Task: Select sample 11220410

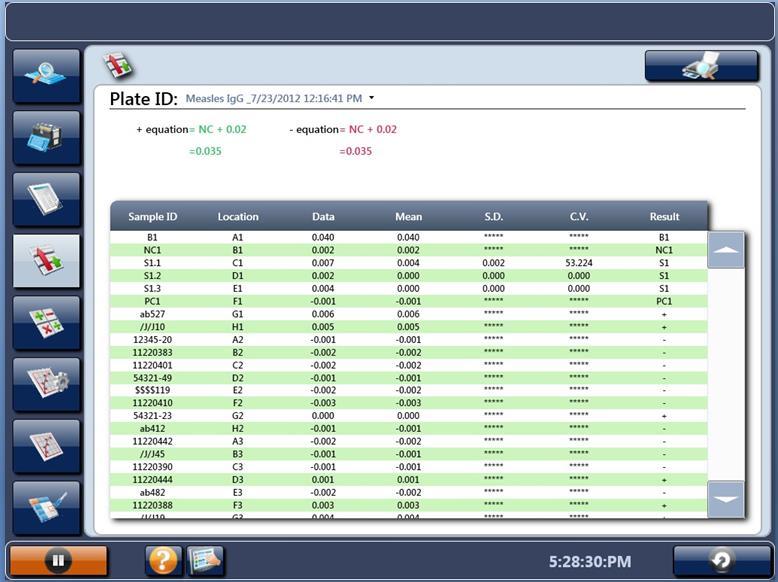Action: click(152, 403)
